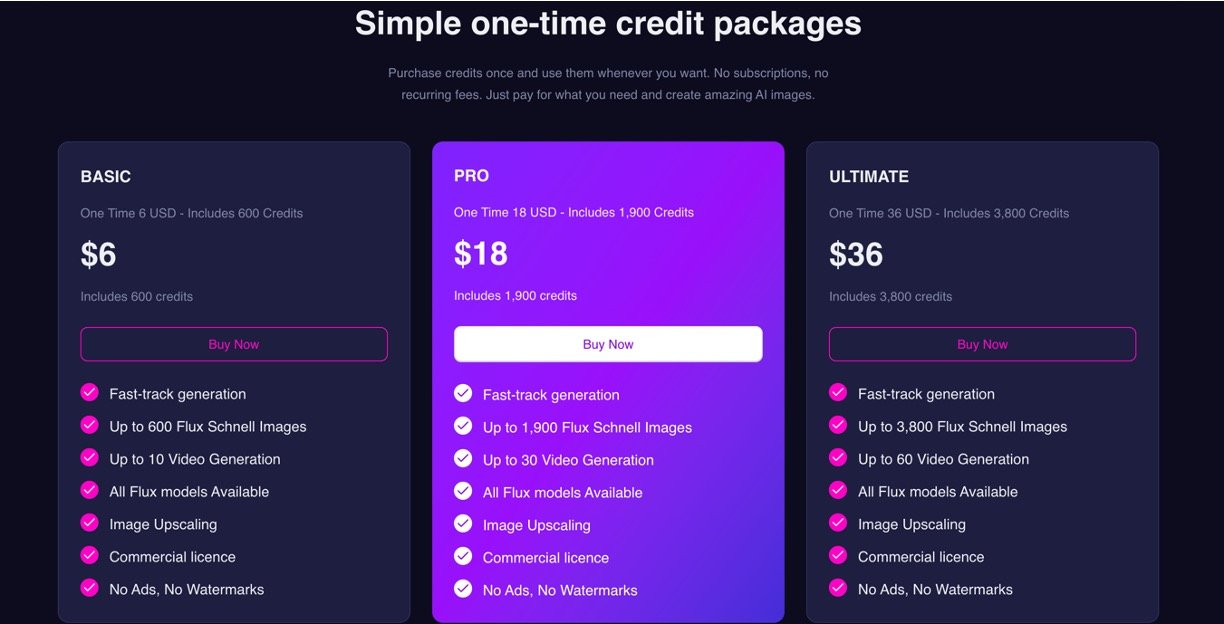This screenshot has height=624, width=1224.
Task: Click checkmark next to 600 Flux Schnell Images
Action: click(90, 425)
